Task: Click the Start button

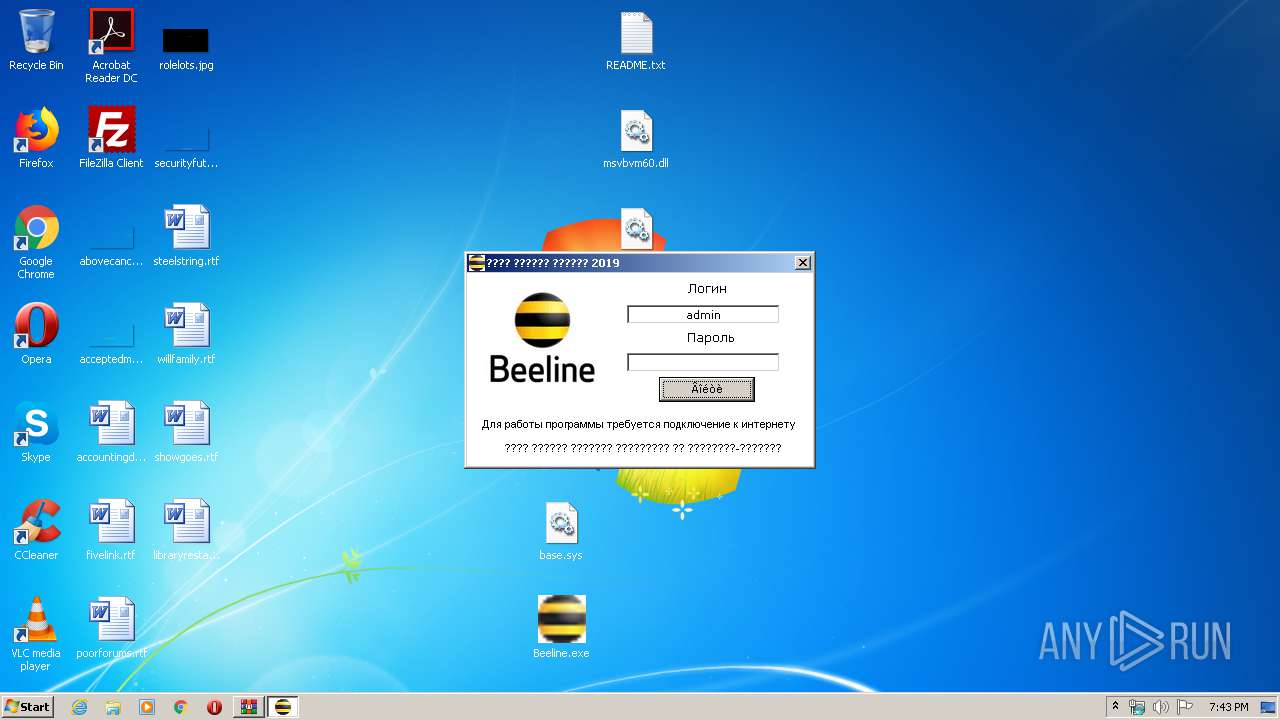Action: pos(27,707)
